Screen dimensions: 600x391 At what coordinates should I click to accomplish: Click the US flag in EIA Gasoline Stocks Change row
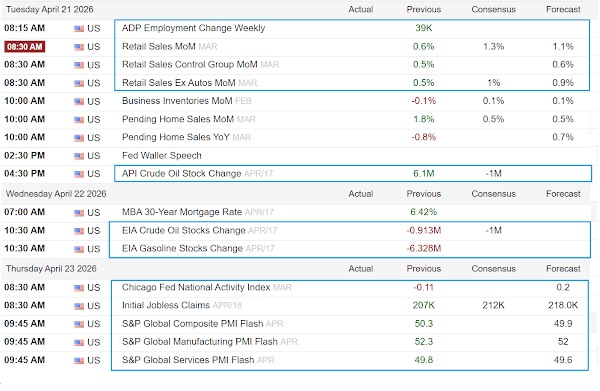tap(79, 249)
